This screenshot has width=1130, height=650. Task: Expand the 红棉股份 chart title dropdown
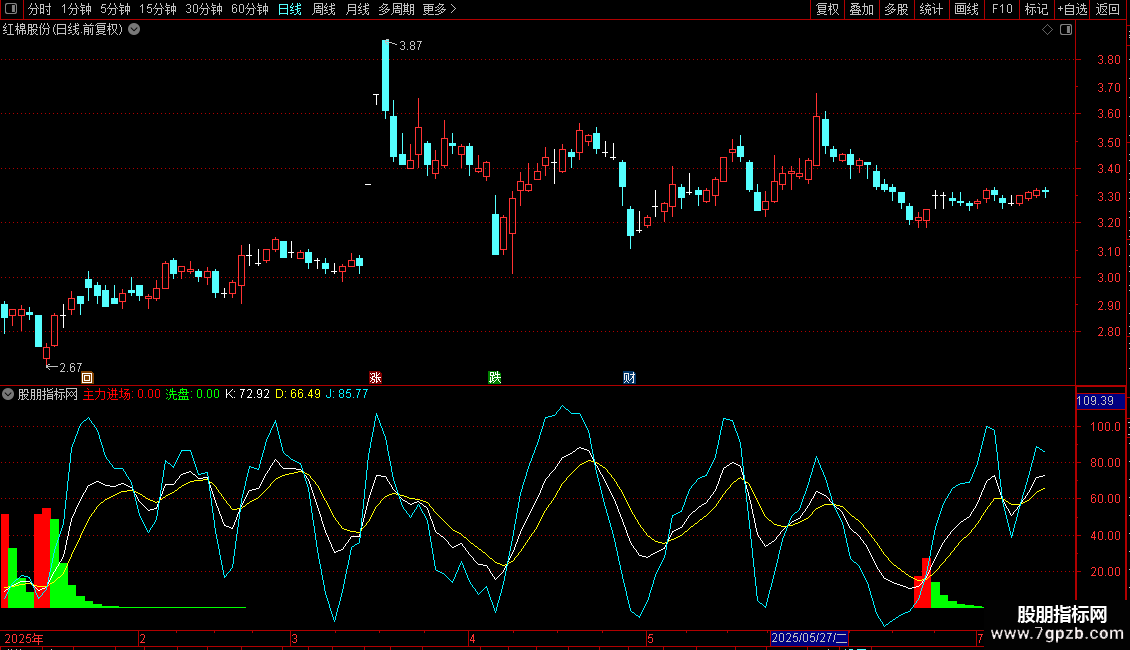[x=134, y=30]
